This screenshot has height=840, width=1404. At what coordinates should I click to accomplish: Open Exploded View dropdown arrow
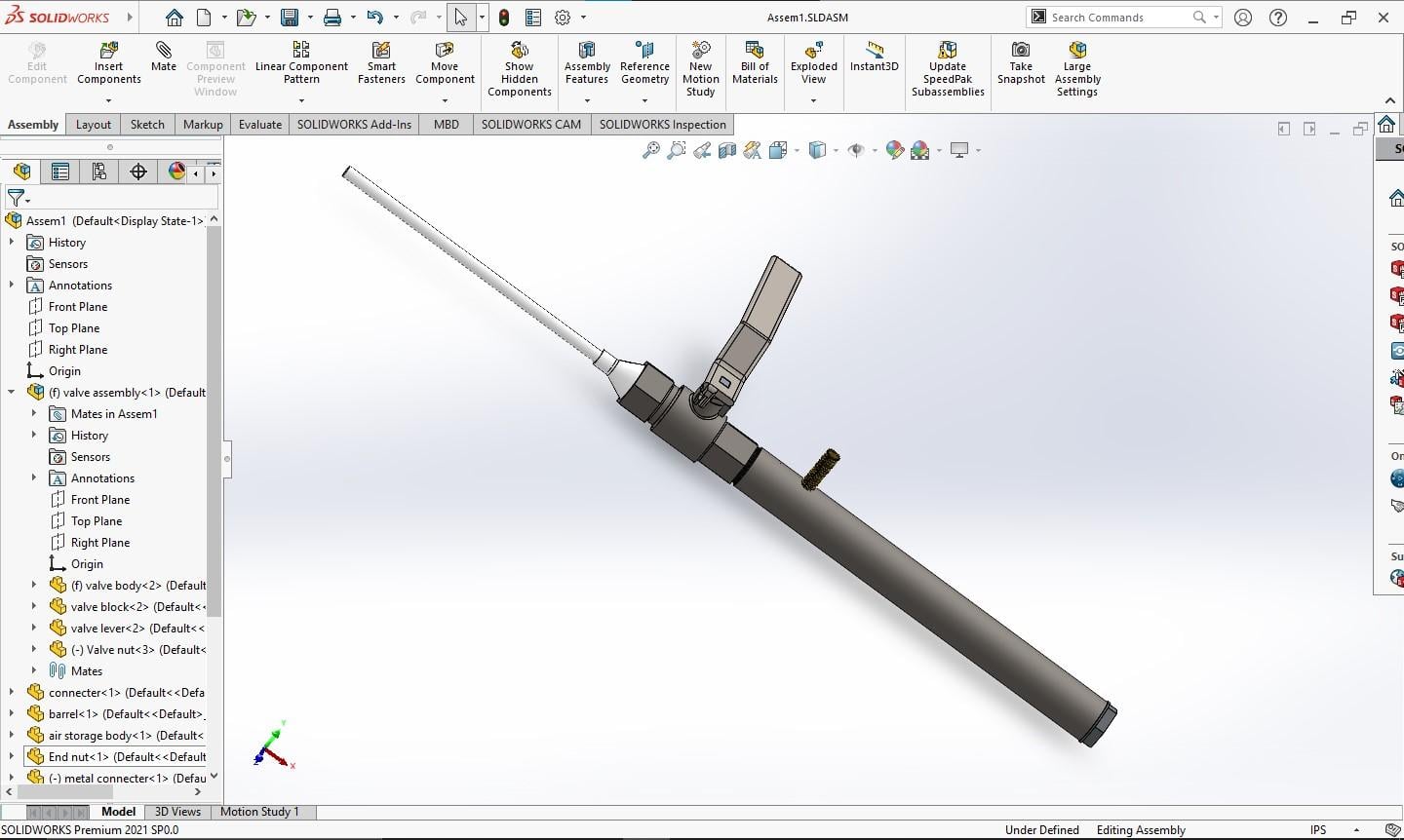(x=813, y=100)
